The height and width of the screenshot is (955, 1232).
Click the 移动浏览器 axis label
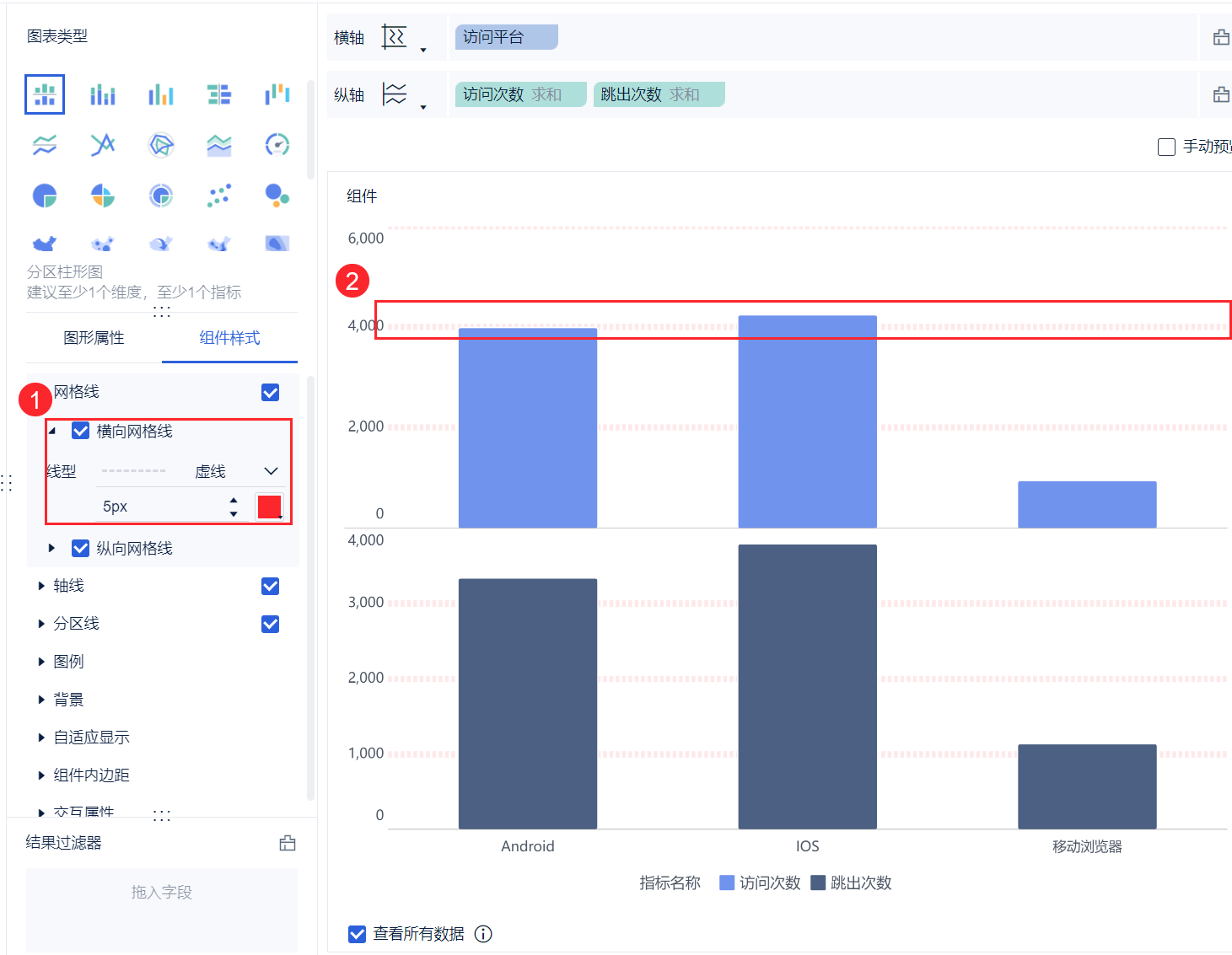[1087, 846]
